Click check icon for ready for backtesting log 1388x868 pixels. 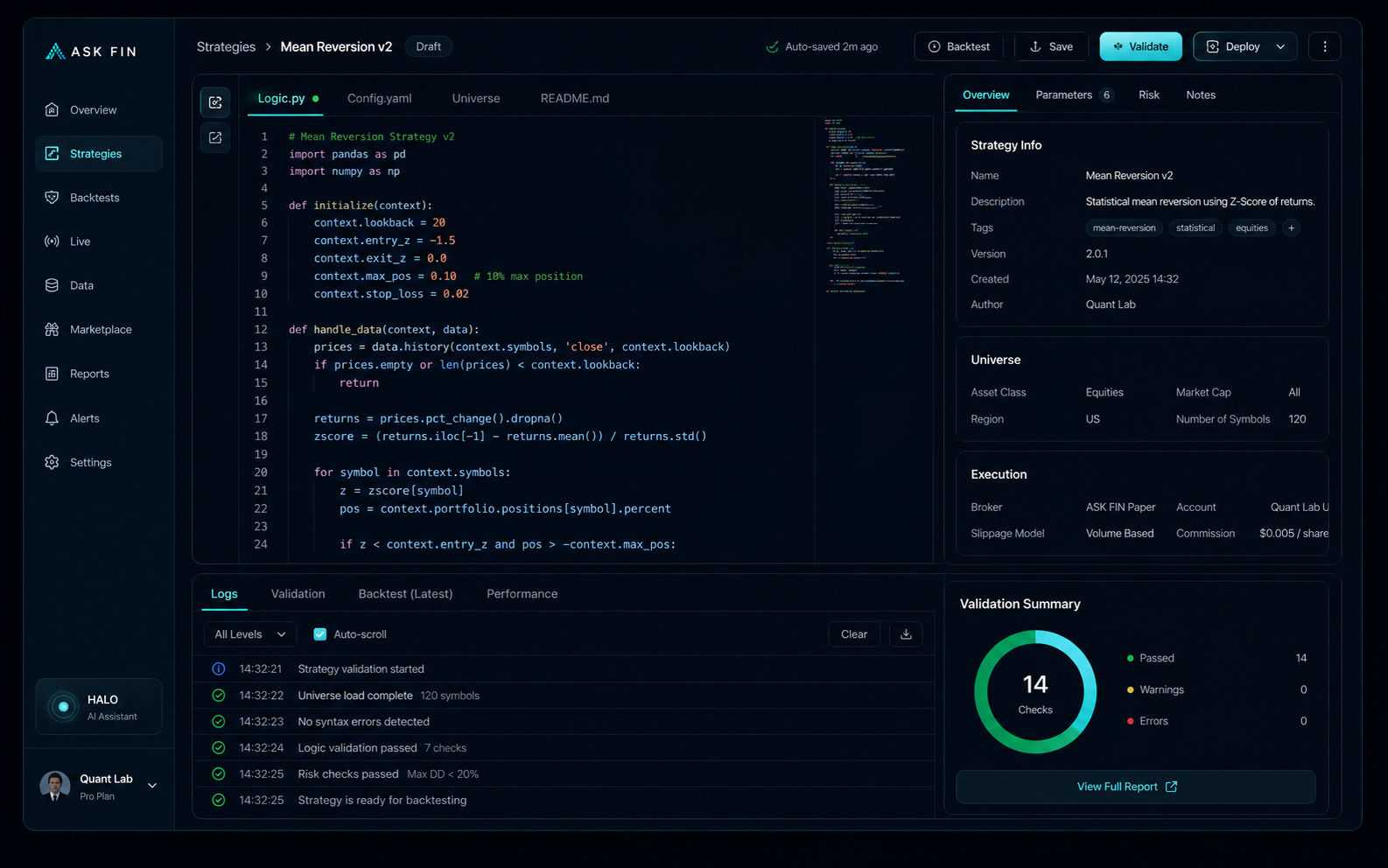tap(219, 800)
